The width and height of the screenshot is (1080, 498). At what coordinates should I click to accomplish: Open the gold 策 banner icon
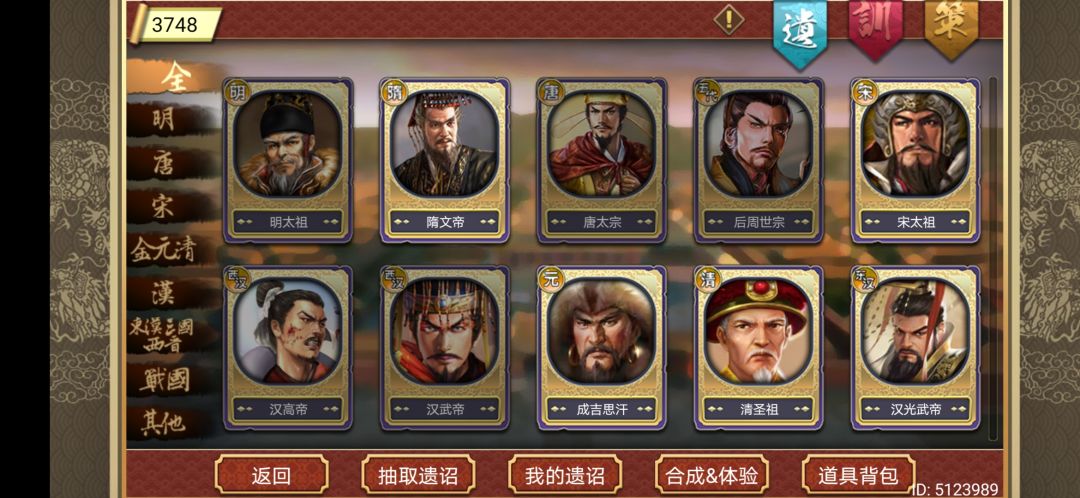pyautogui.click(x=951, y=30)
